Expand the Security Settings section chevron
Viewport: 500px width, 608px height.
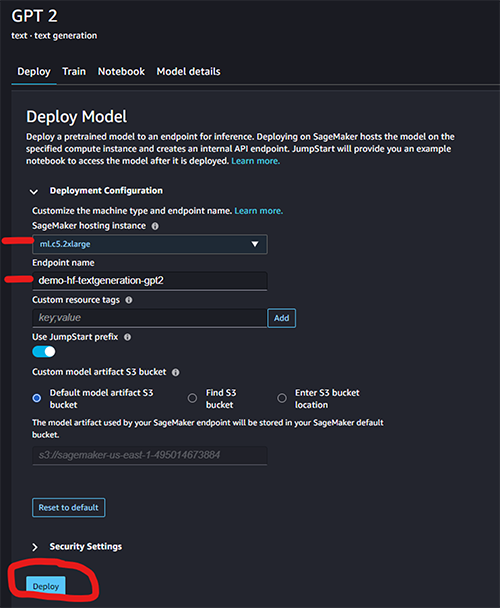pyautogui.click(x=35, y=547)
